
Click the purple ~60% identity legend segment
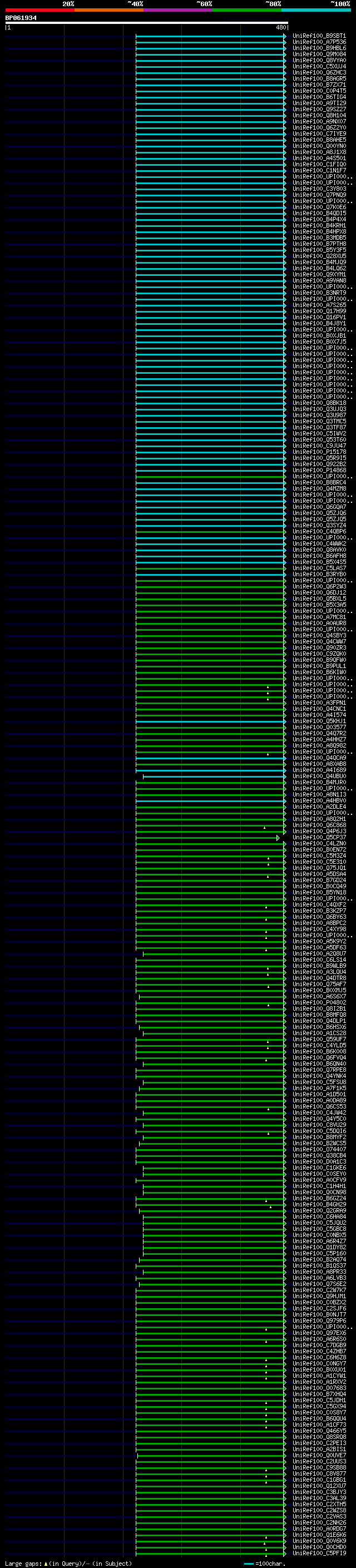[x=179, y=10]
